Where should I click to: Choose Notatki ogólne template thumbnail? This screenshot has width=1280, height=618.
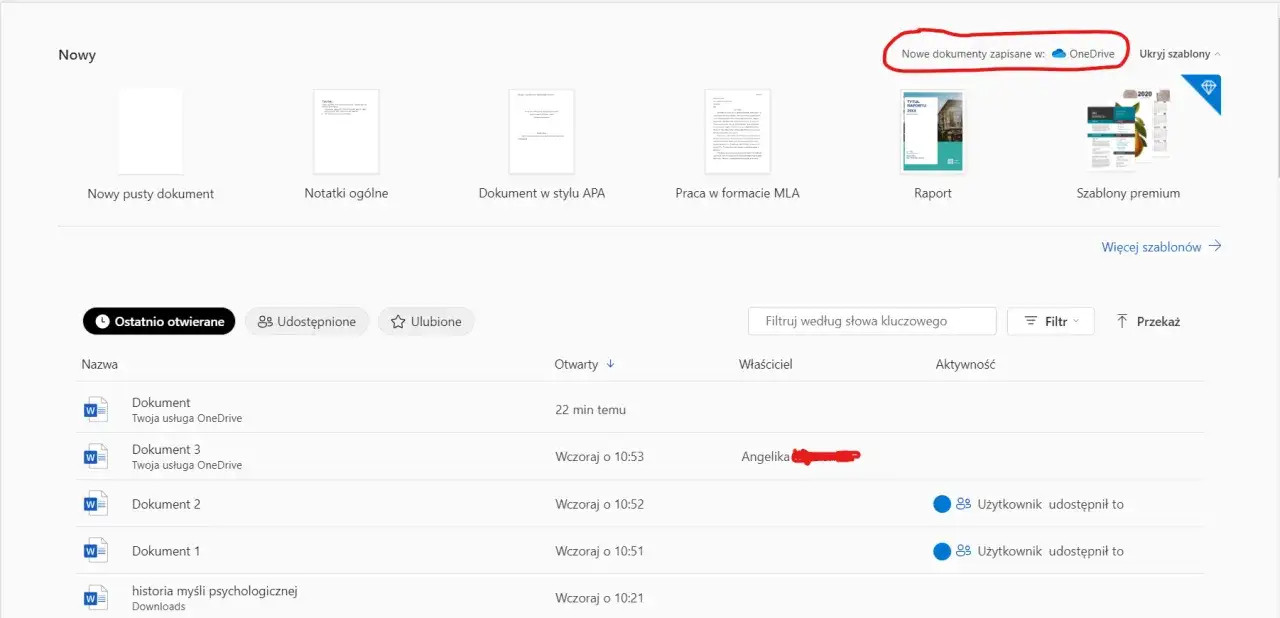coord(346,131)
